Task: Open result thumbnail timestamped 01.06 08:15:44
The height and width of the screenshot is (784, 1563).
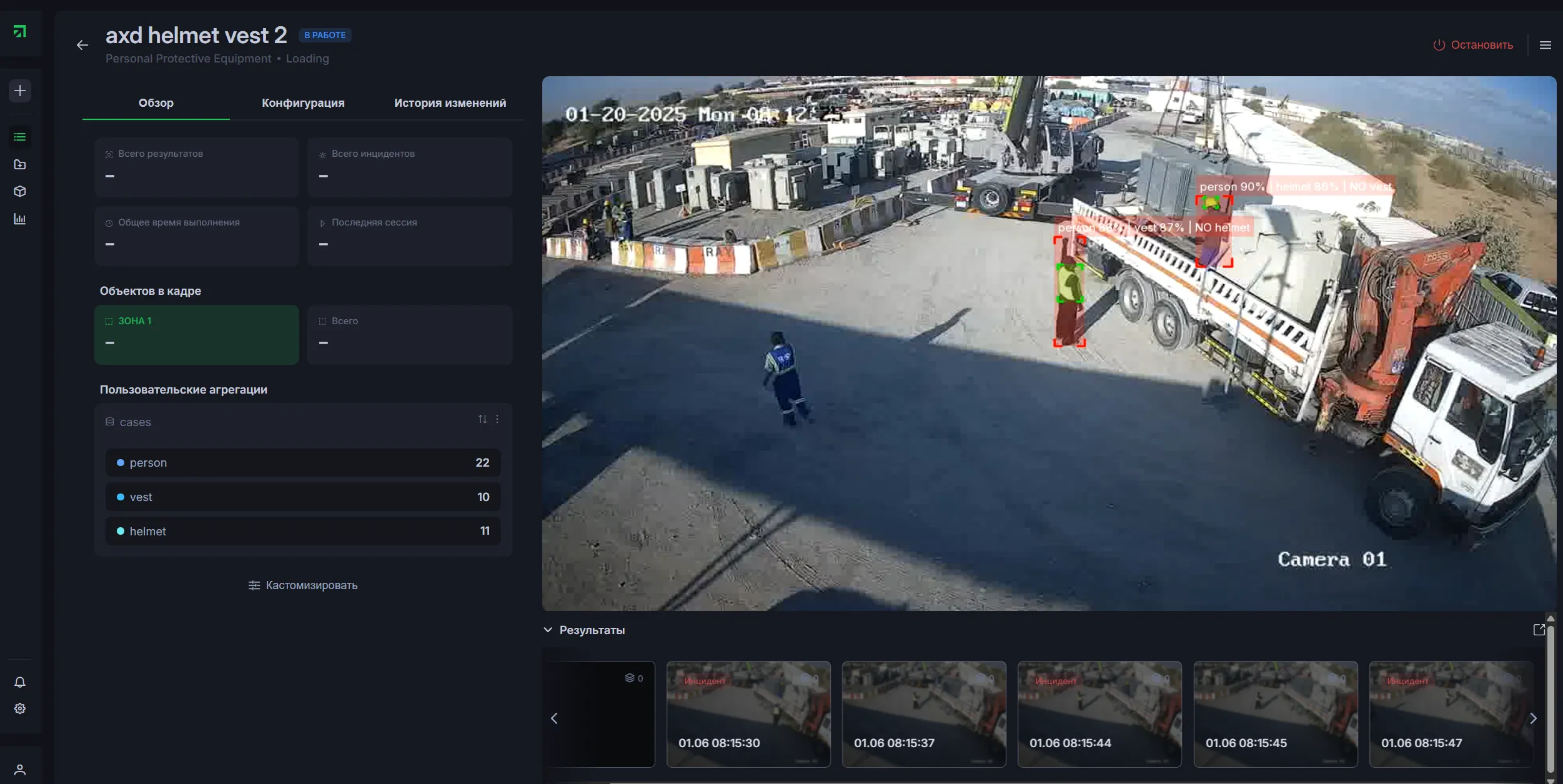Action: (x=1099, y=714)
